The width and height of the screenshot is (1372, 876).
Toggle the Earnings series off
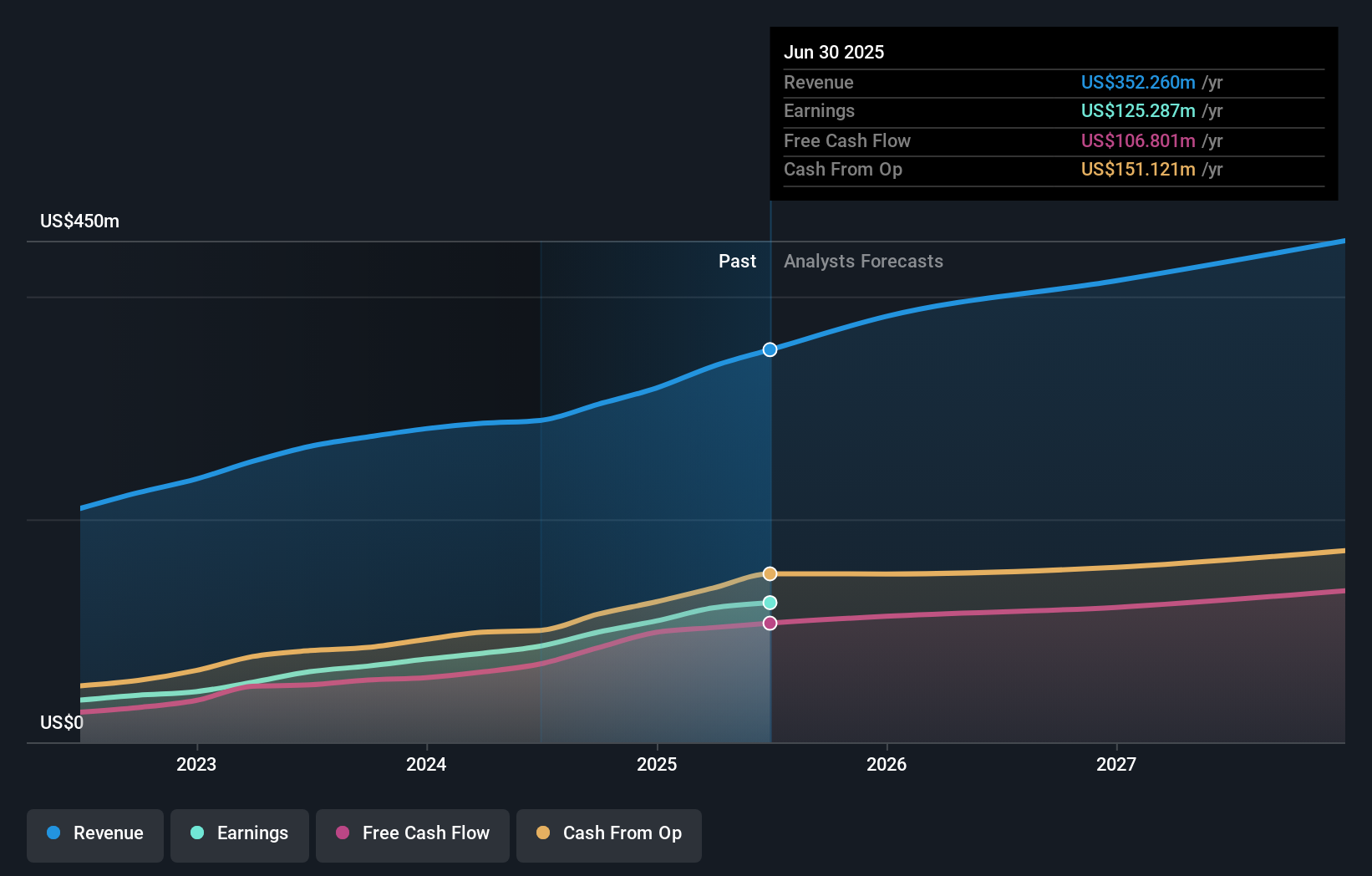(240, 833)
